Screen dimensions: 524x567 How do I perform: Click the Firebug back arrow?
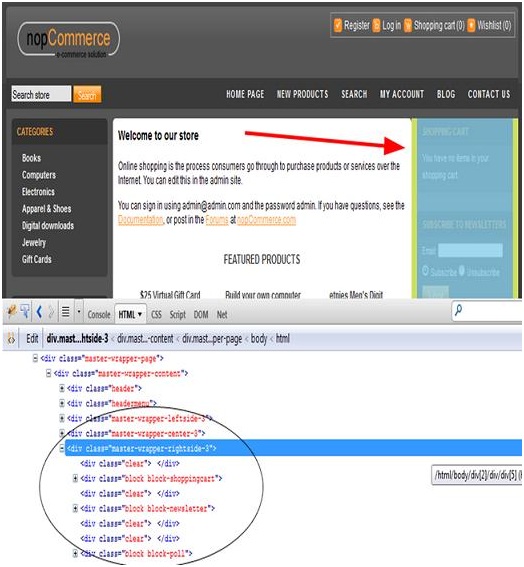[x=39, y=311]
